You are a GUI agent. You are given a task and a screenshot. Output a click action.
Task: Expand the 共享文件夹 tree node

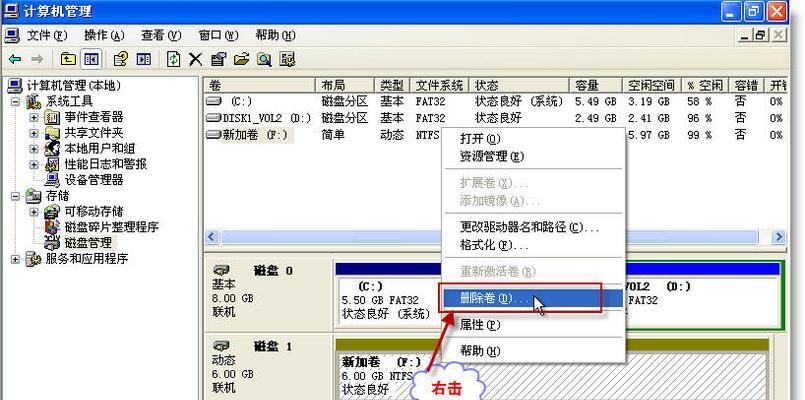point(34,133)
